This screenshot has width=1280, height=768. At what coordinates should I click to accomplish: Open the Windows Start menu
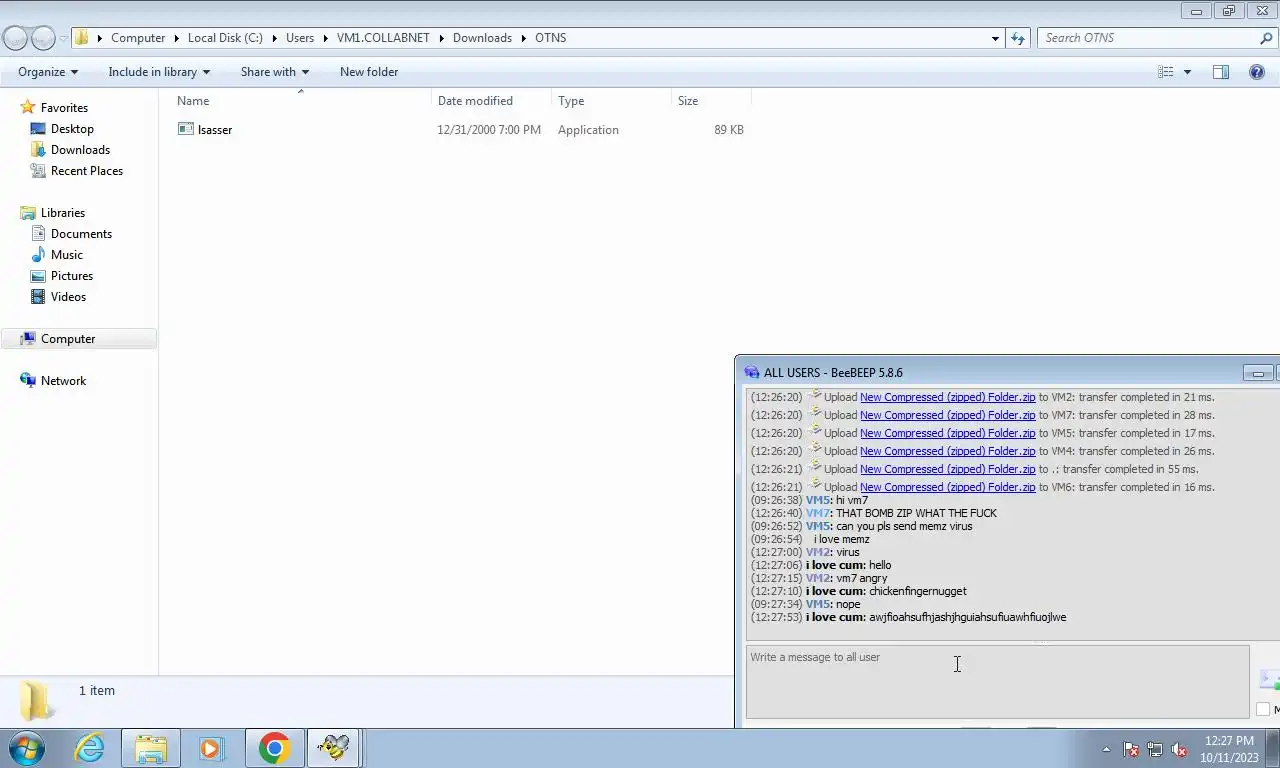tap(27, 748)
